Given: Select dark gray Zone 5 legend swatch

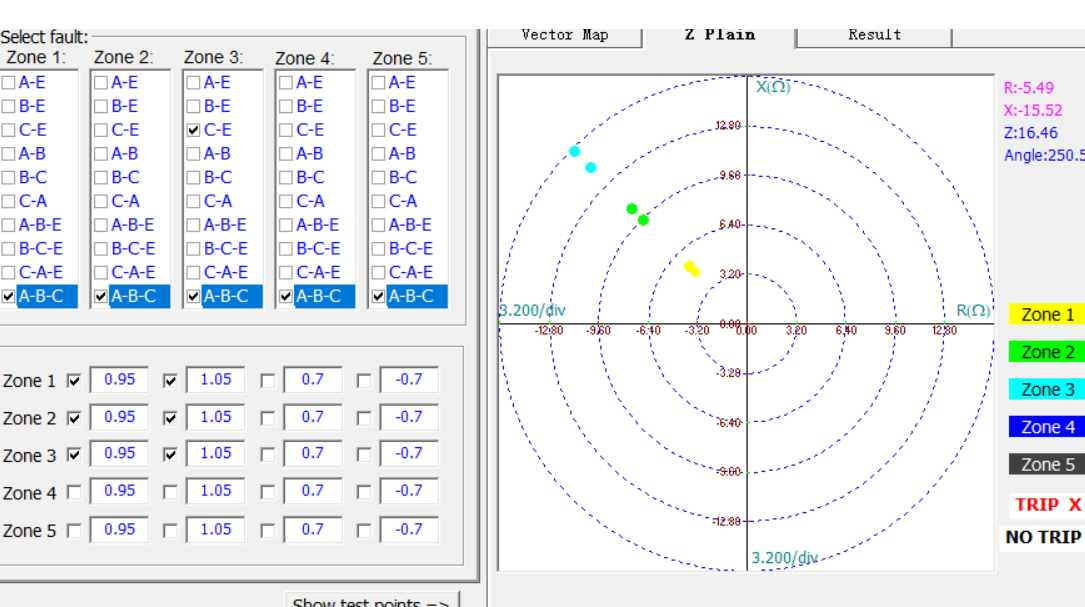Looking at the screenshot, I should click(1046, 464).
